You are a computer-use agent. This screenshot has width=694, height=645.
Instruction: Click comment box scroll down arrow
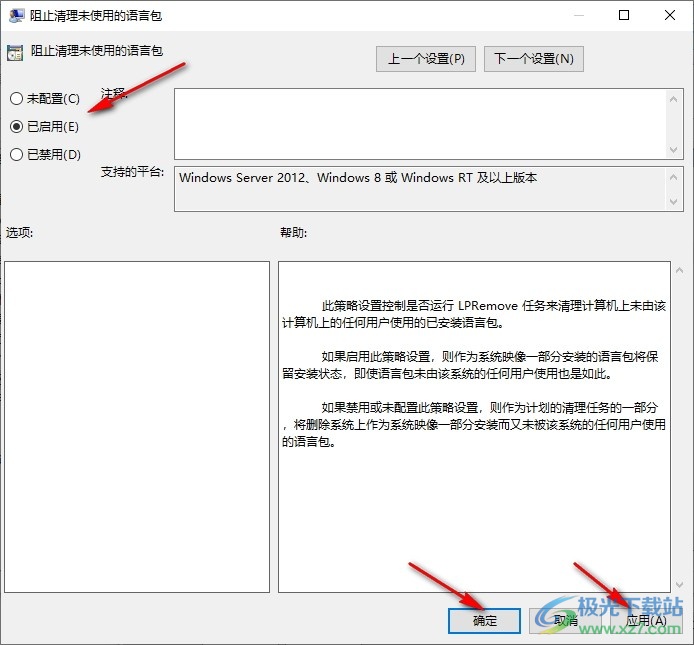pos(674,150)
